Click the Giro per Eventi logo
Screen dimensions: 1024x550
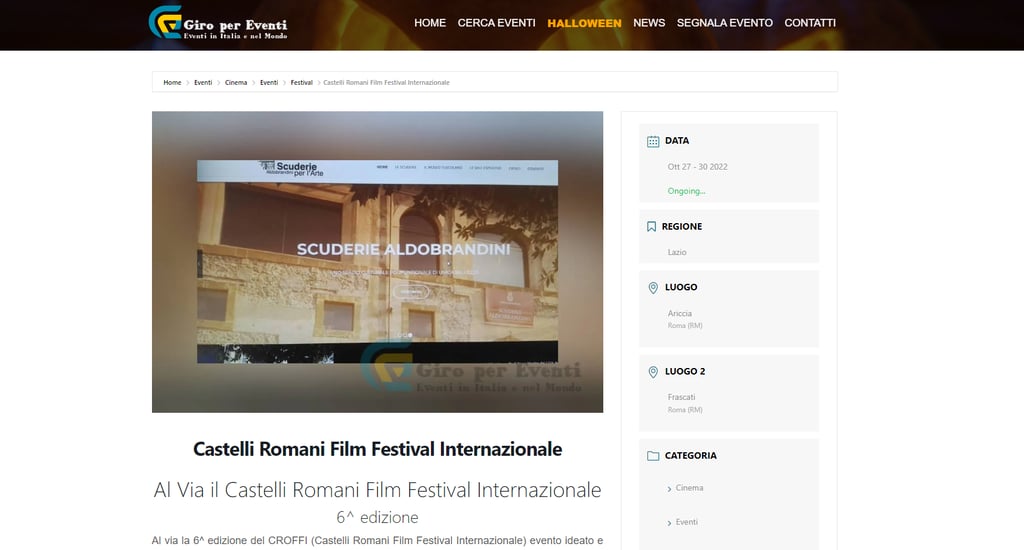coord(218,23)
